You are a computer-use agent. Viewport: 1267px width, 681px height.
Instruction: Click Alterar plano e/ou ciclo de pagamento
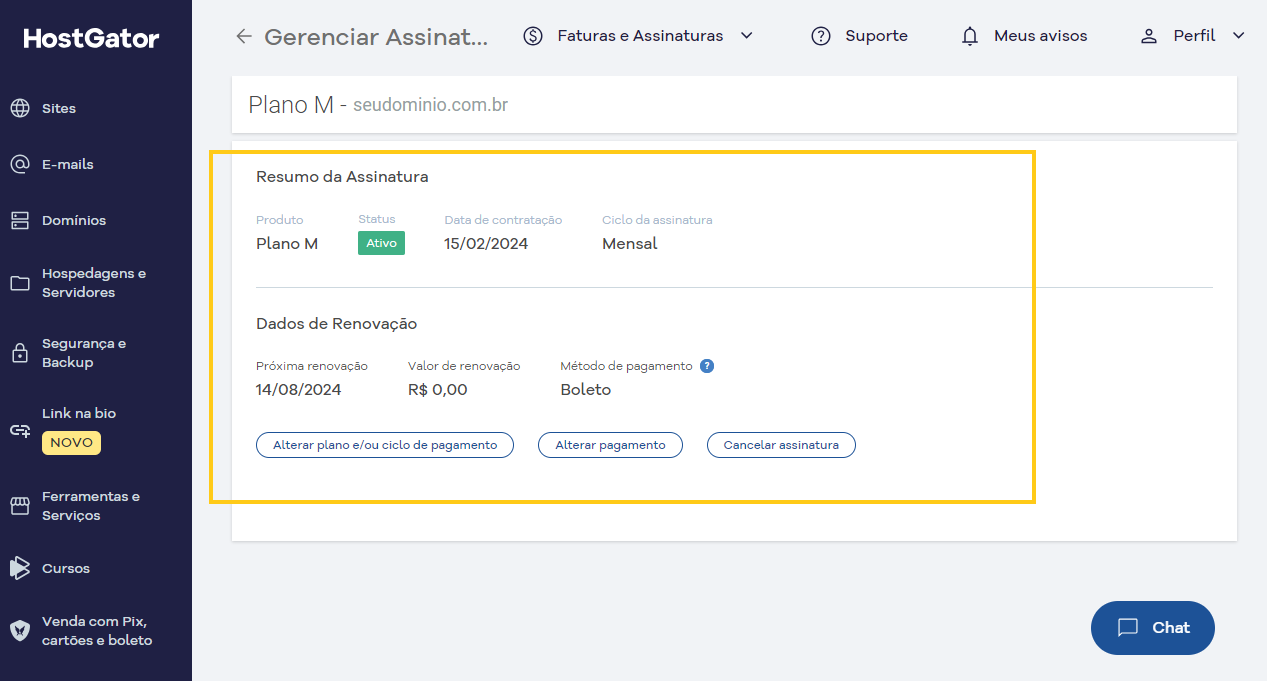385,445
